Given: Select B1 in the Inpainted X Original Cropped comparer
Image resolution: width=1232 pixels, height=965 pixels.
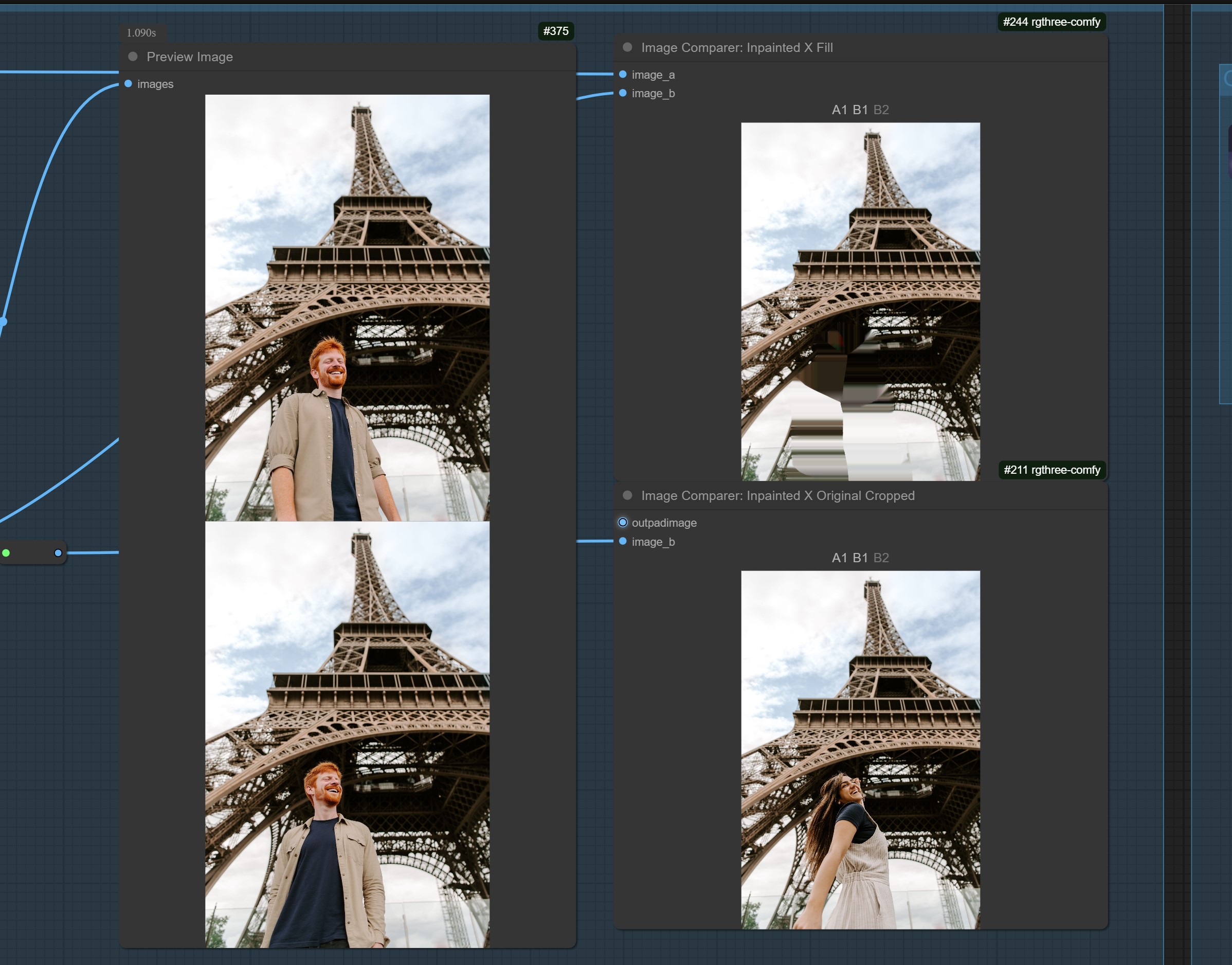Looking at the screenshot, I should coord(860,558).
